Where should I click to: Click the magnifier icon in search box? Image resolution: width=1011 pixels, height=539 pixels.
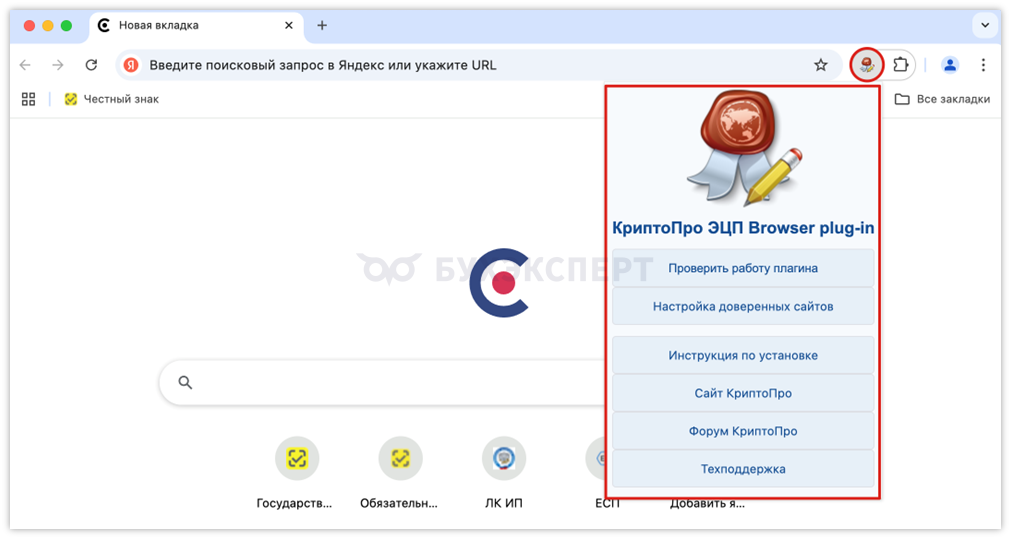point(185,382)
